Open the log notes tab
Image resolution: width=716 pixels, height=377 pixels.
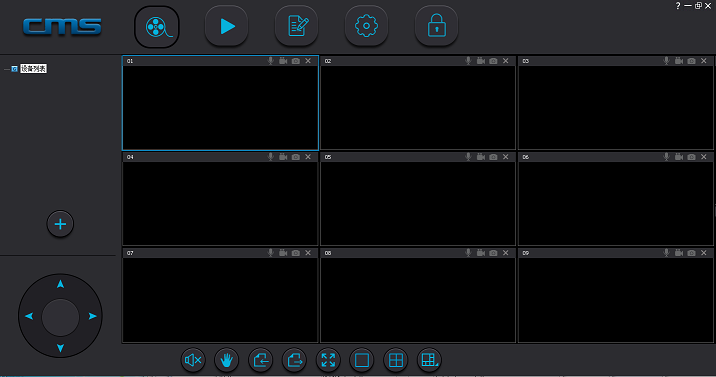click(296, 26)
